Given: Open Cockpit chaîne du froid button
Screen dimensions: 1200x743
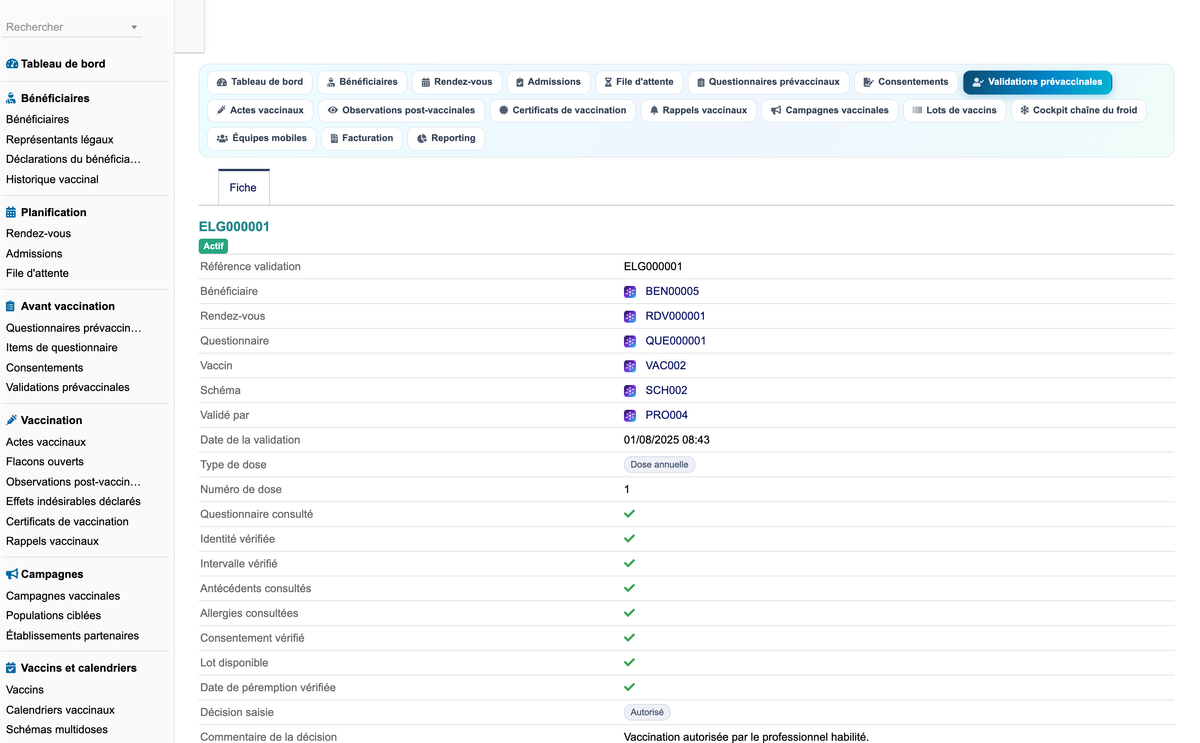Looking at the screenshot, I should pos(1079,110).
